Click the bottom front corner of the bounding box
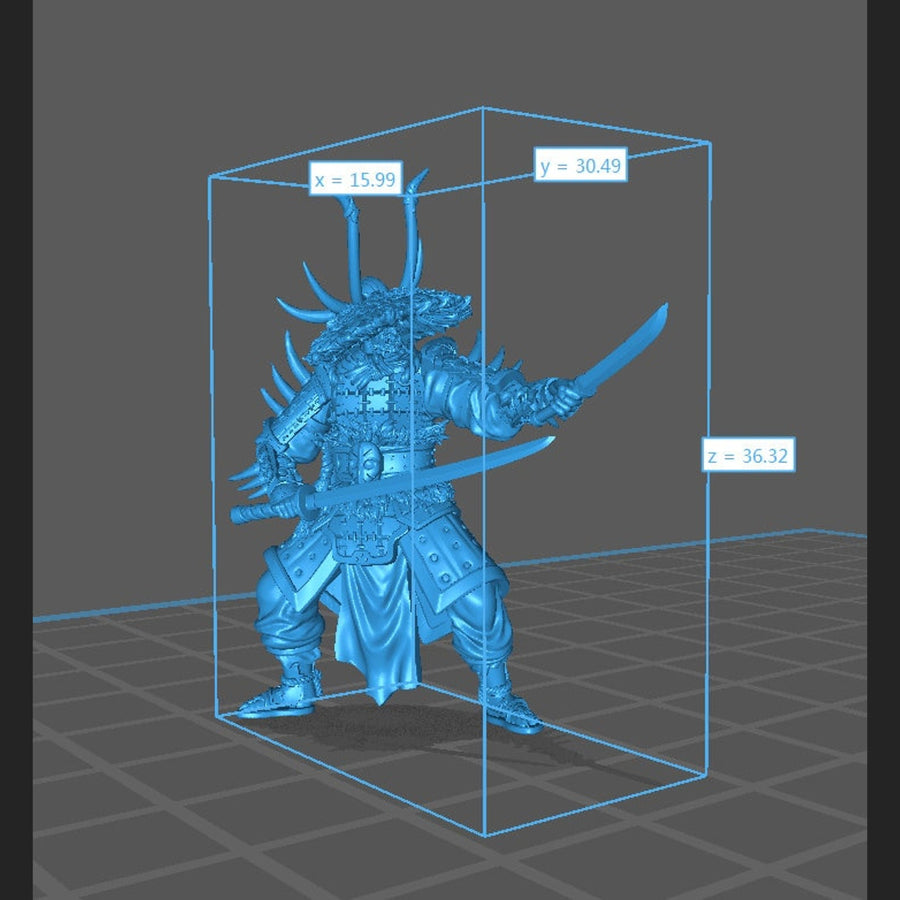The height and width of the screenshot is (900, 900). click(x=485, y=835)
